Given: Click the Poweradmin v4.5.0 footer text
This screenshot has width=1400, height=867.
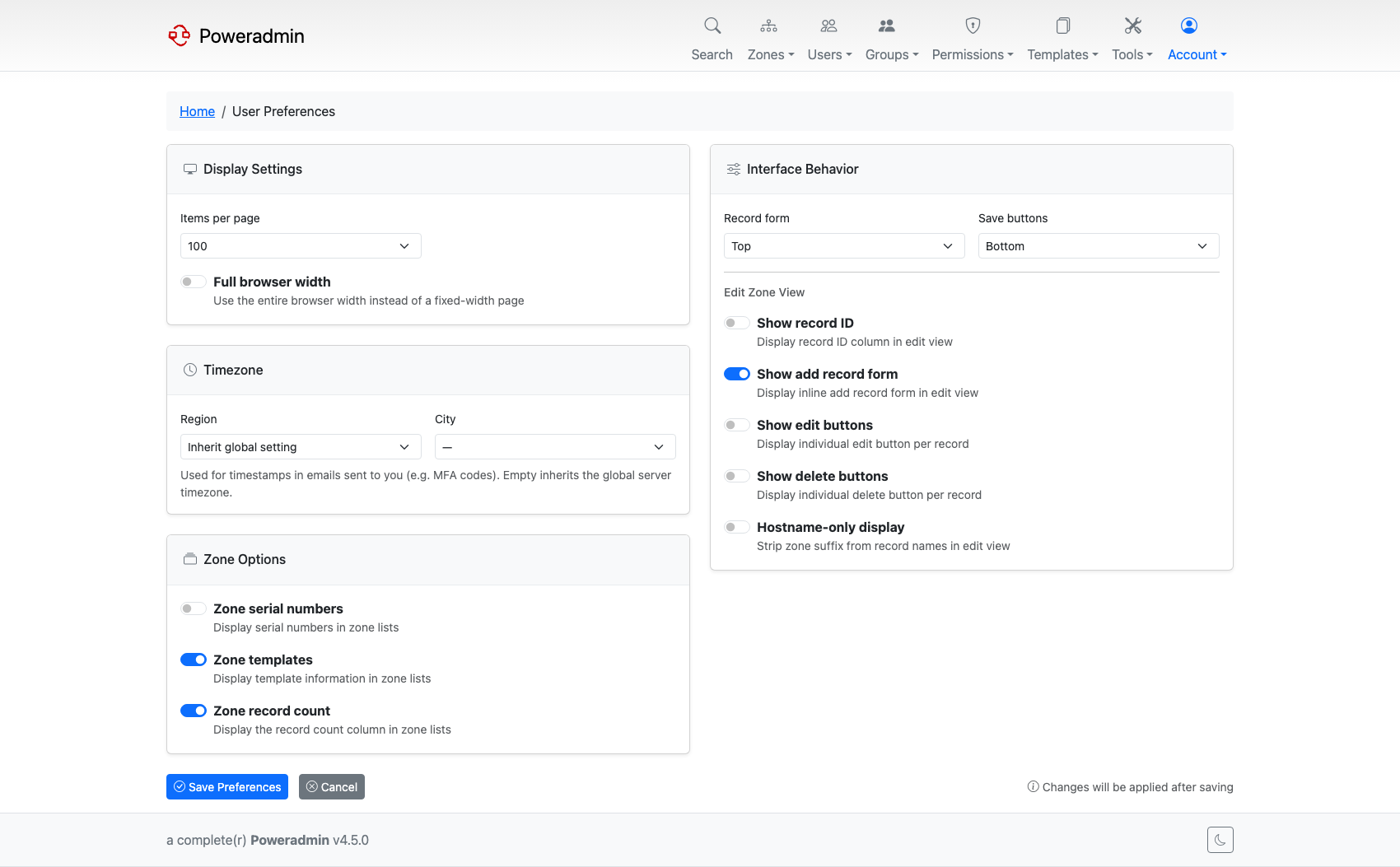Looking at the screenshot, I should coord(310,840).
